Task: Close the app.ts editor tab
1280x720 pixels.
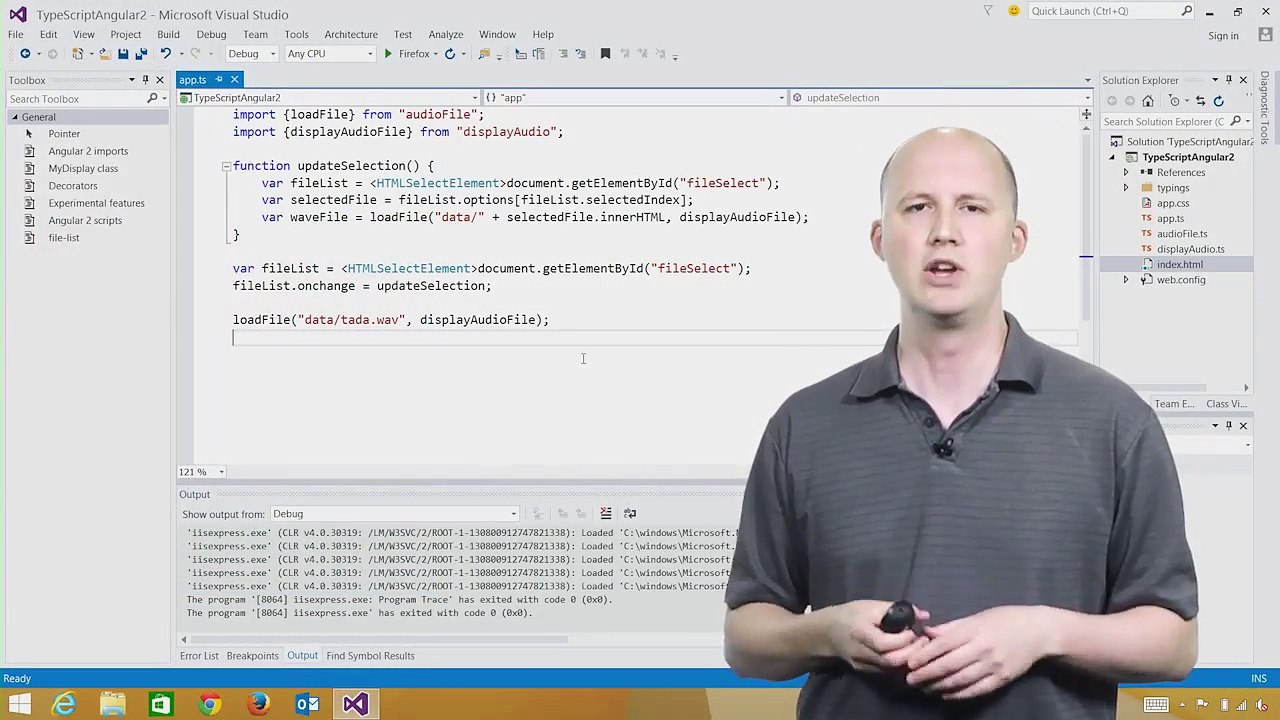Action: (235, 80)
